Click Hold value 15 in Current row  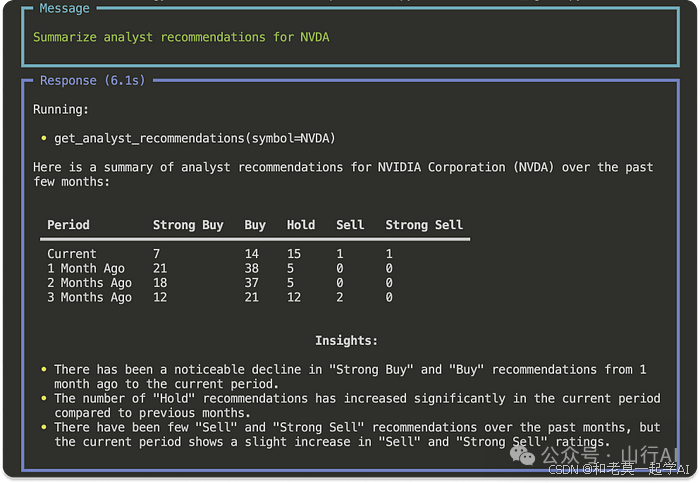tap(294, 254)
